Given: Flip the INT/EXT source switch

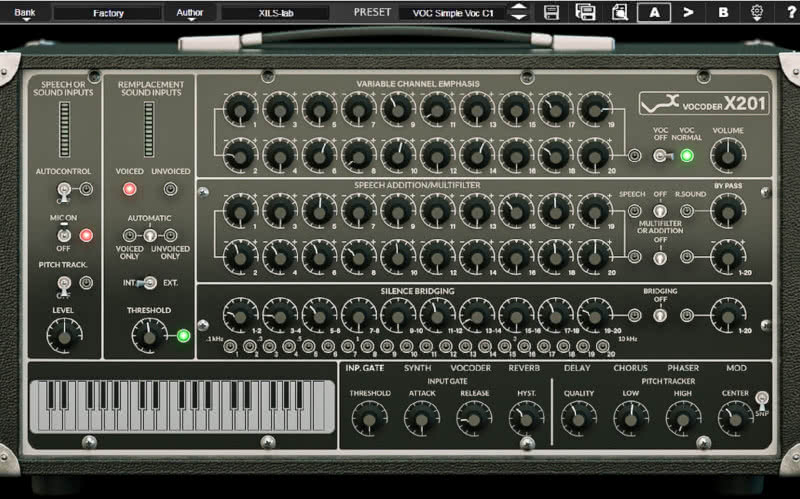Looking at the screenshot, I should [148, 283].
